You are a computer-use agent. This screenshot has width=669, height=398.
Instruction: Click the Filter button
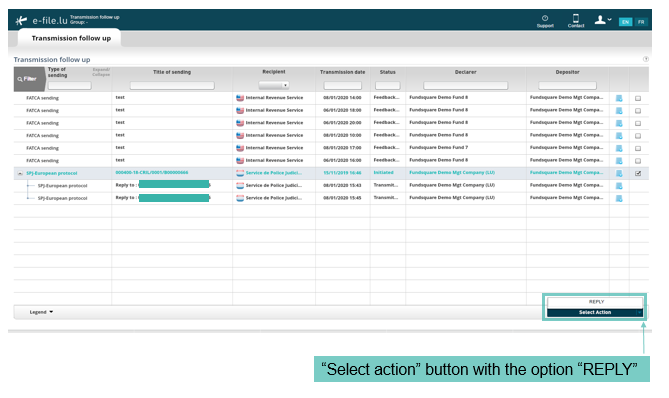[x=29, y=79]
